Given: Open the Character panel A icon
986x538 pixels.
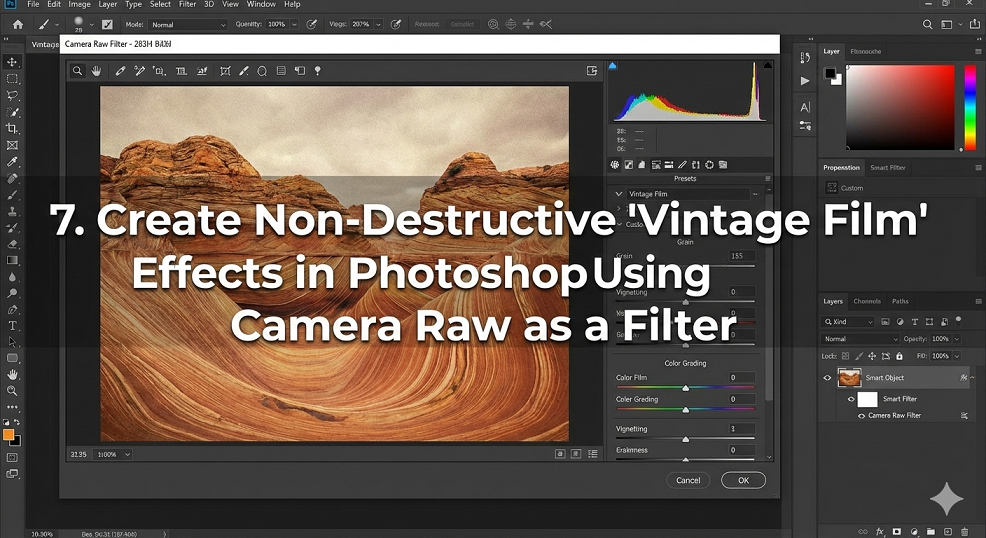Looking at the screenshot, I should click(x=805, y=107).
